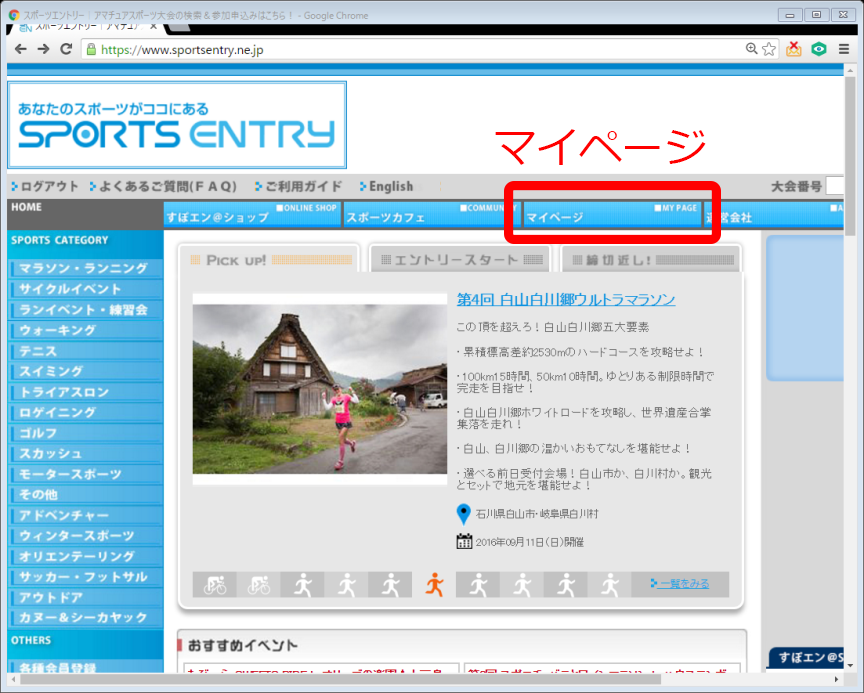The image size is (864, 693).
Task: Select ウィンタースポーツ category
Action: click(x=85, y=535)
